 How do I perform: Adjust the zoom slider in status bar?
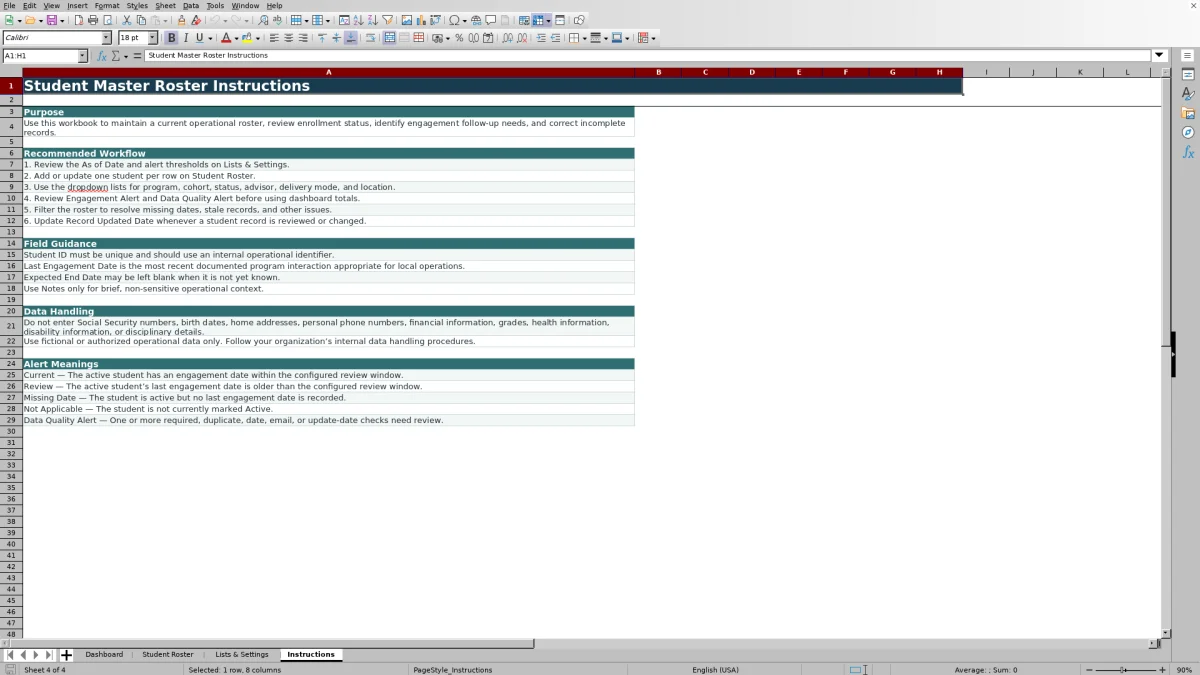(x=1123, y=669)
